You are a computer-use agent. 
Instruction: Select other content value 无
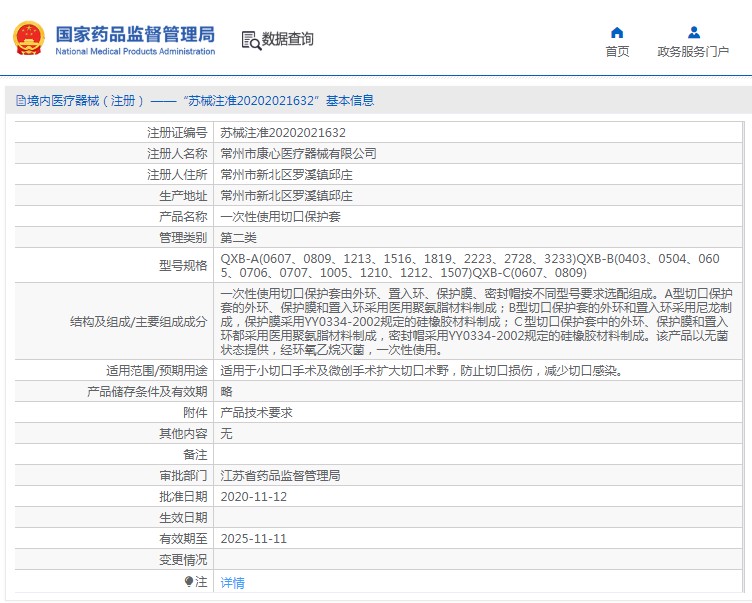point(226,434)
